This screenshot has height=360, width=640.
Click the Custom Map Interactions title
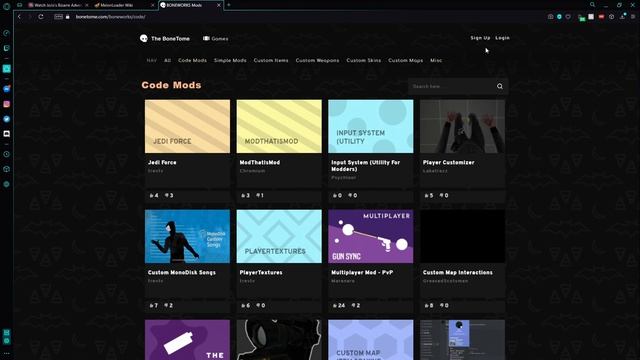tap(458, 272)
